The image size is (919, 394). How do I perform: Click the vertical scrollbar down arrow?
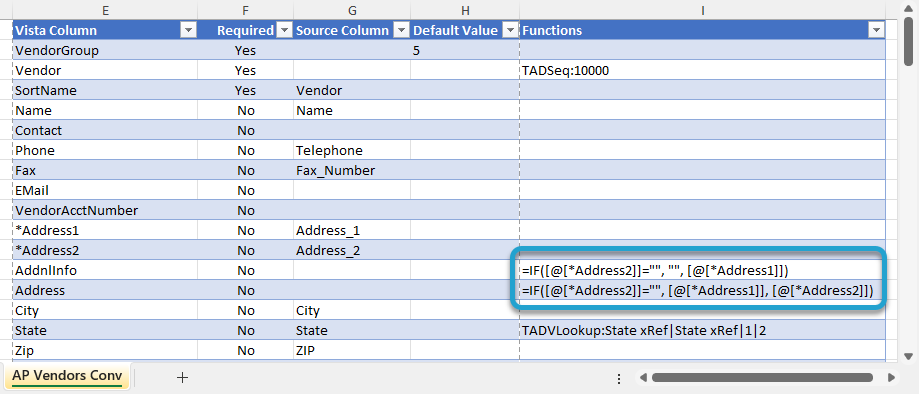[908, 356]
